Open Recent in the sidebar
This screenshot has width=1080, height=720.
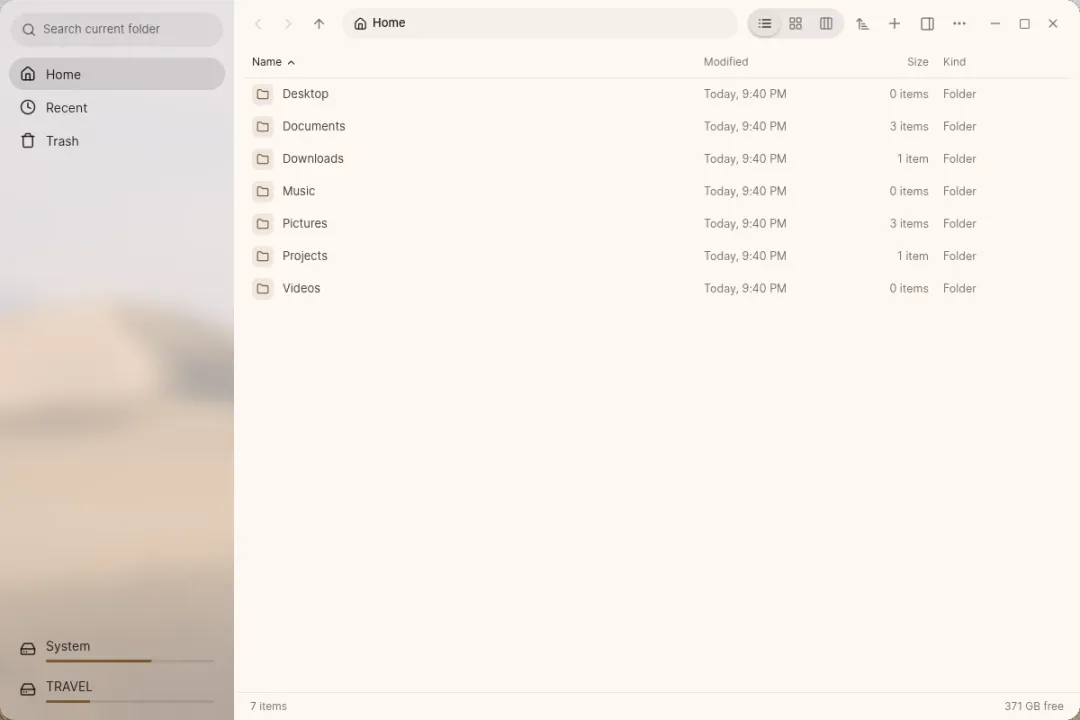(x=117, y=107)
